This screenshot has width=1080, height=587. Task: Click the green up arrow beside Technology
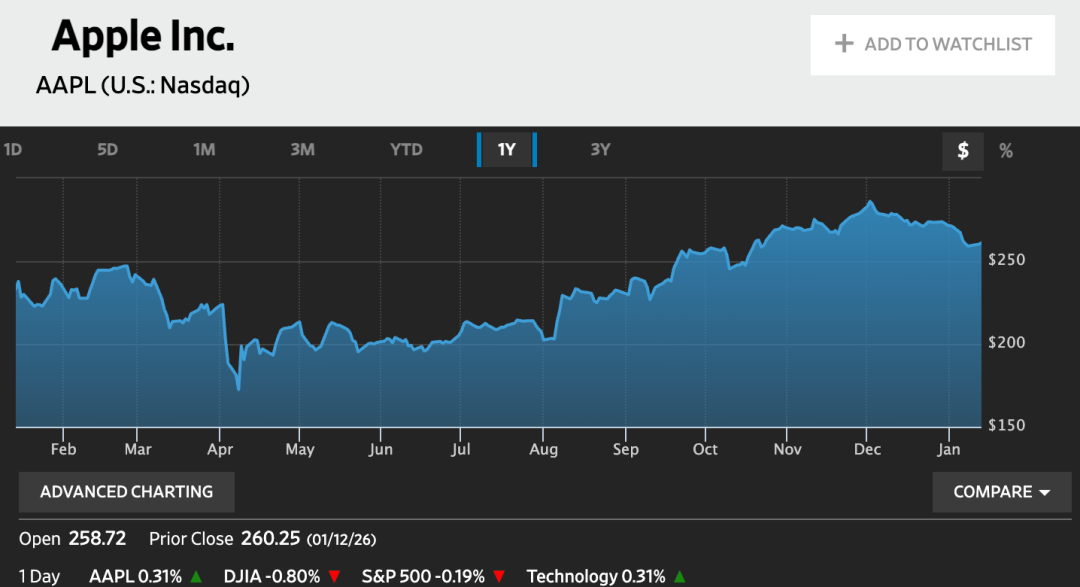pos(680,577)
